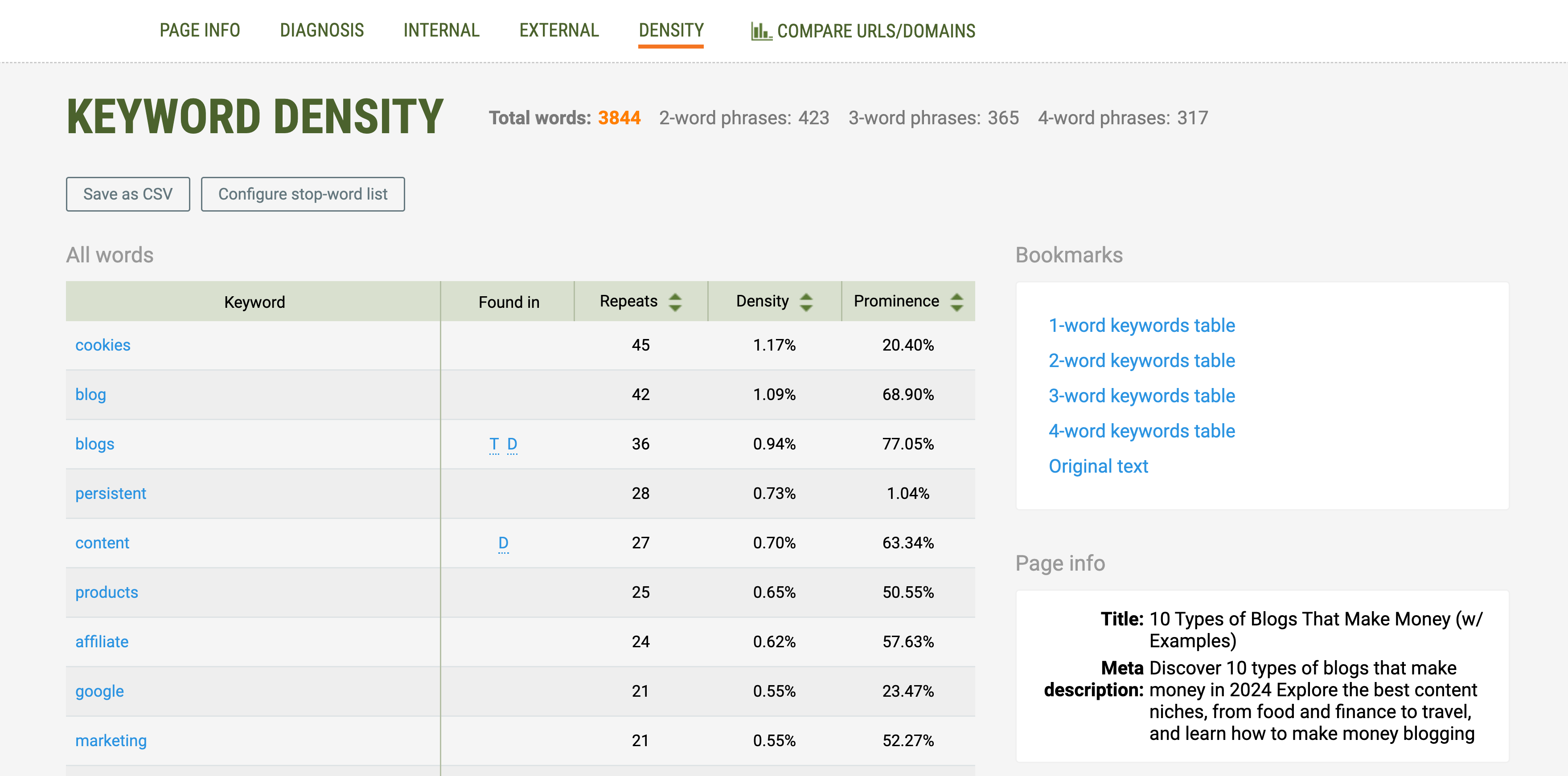Switch to the PAGE INFO tab
The width and height of the screenshot is (1568, 776).
point(200,30)
